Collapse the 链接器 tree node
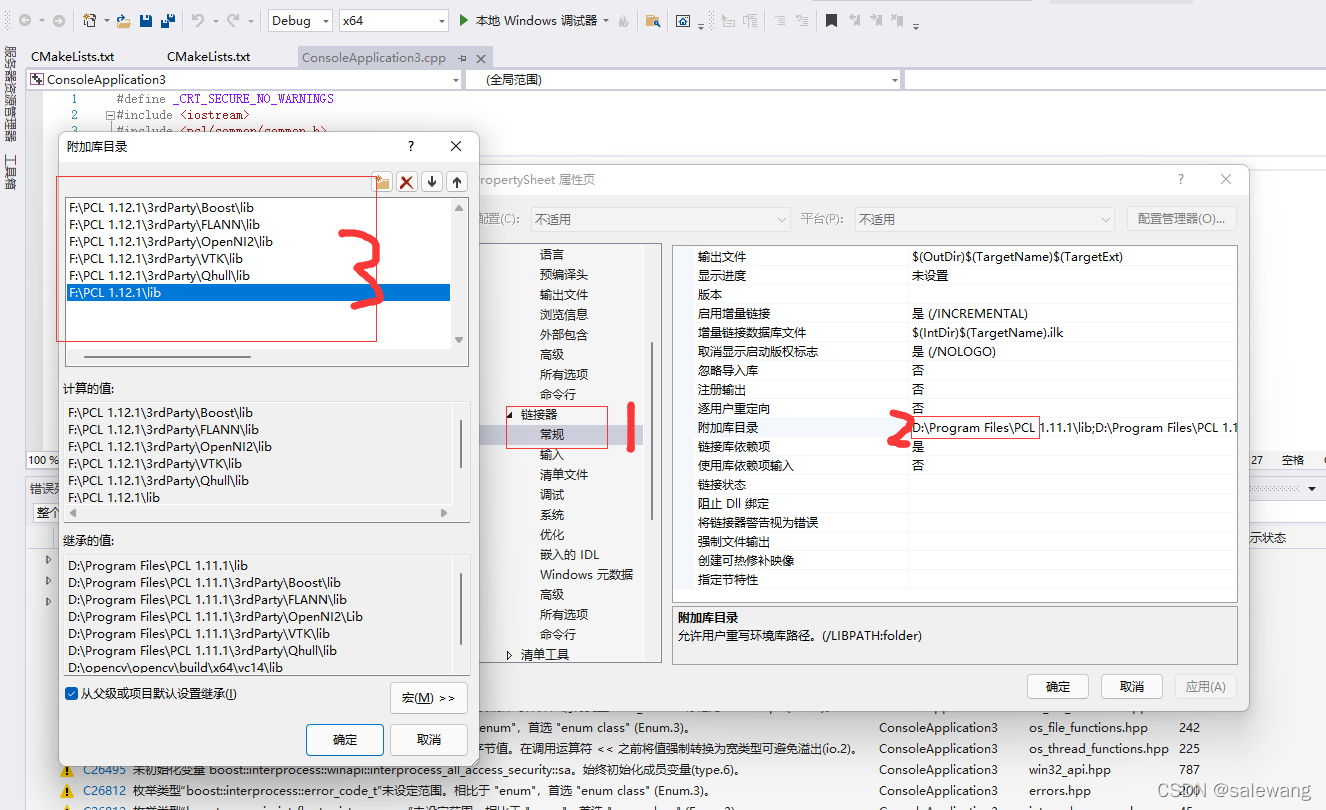This screenshot has height=810, width=1326. point(511,415)
